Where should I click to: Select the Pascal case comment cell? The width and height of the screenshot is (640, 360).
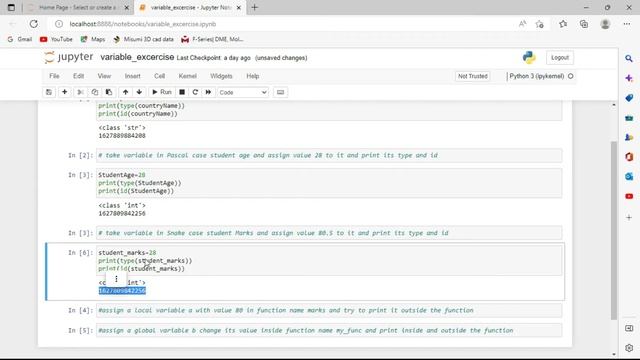click(x=329, y=156)
